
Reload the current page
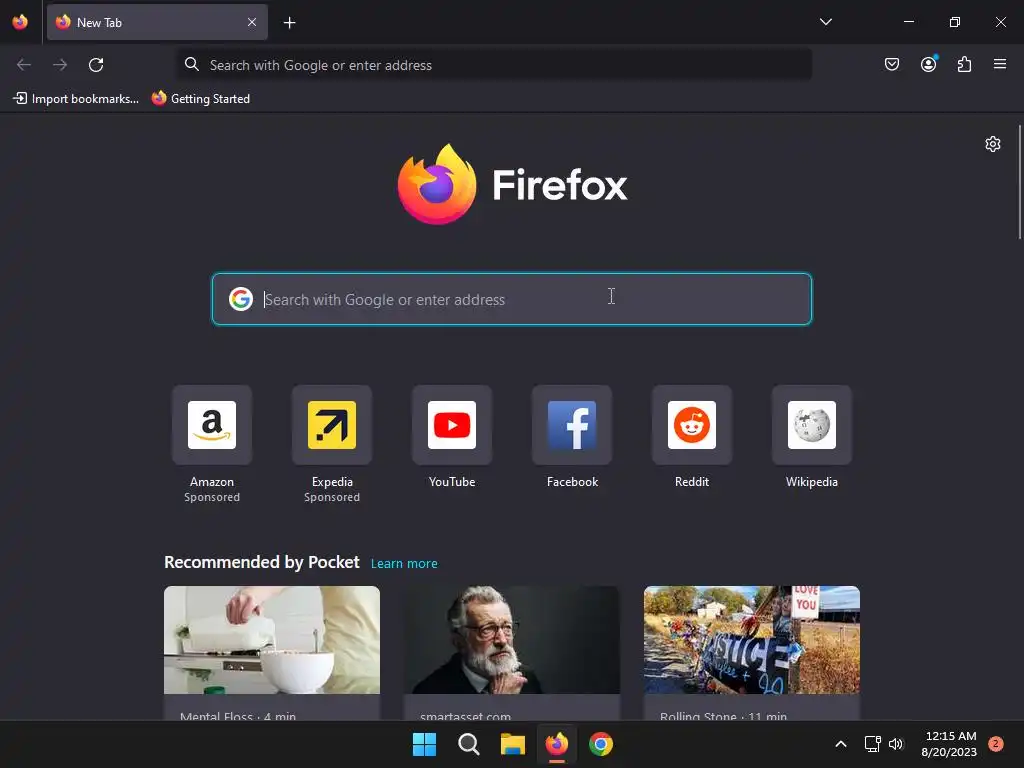pyautogui.click(x=96, y=65)
